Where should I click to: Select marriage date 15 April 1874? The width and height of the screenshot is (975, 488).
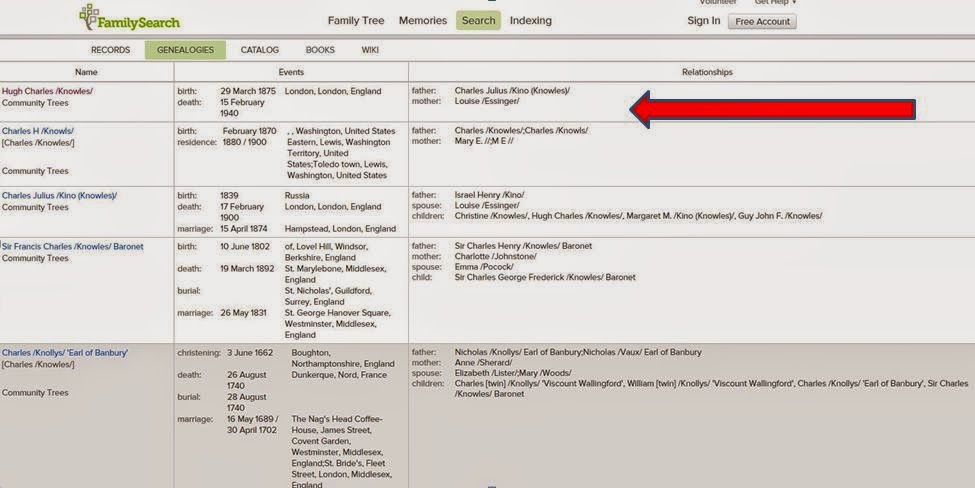pyautogui.click(x=246, y=229)
